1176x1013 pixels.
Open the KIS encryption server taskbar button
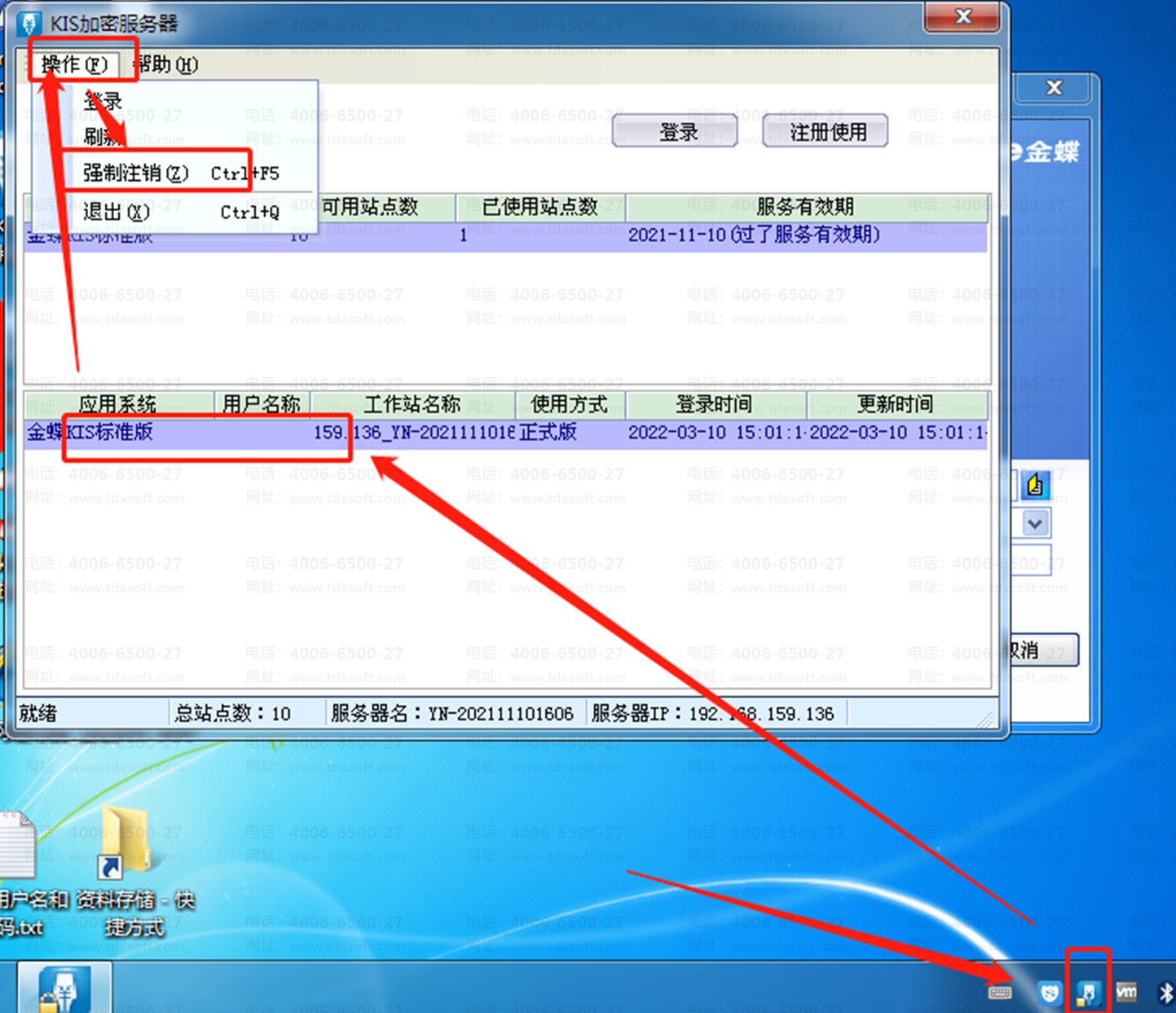65,987
